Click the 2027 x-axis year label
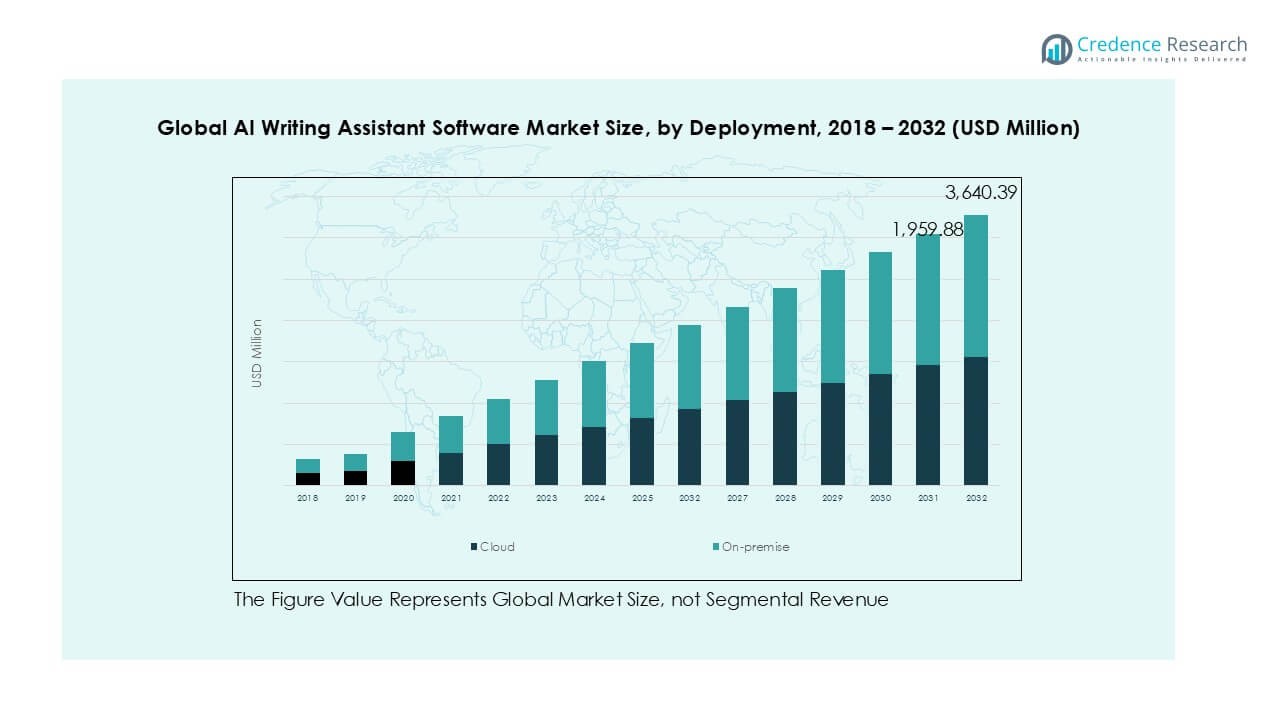Viewport: 1280px width, 720px height. pyautogui.click(x=737, y=497)
